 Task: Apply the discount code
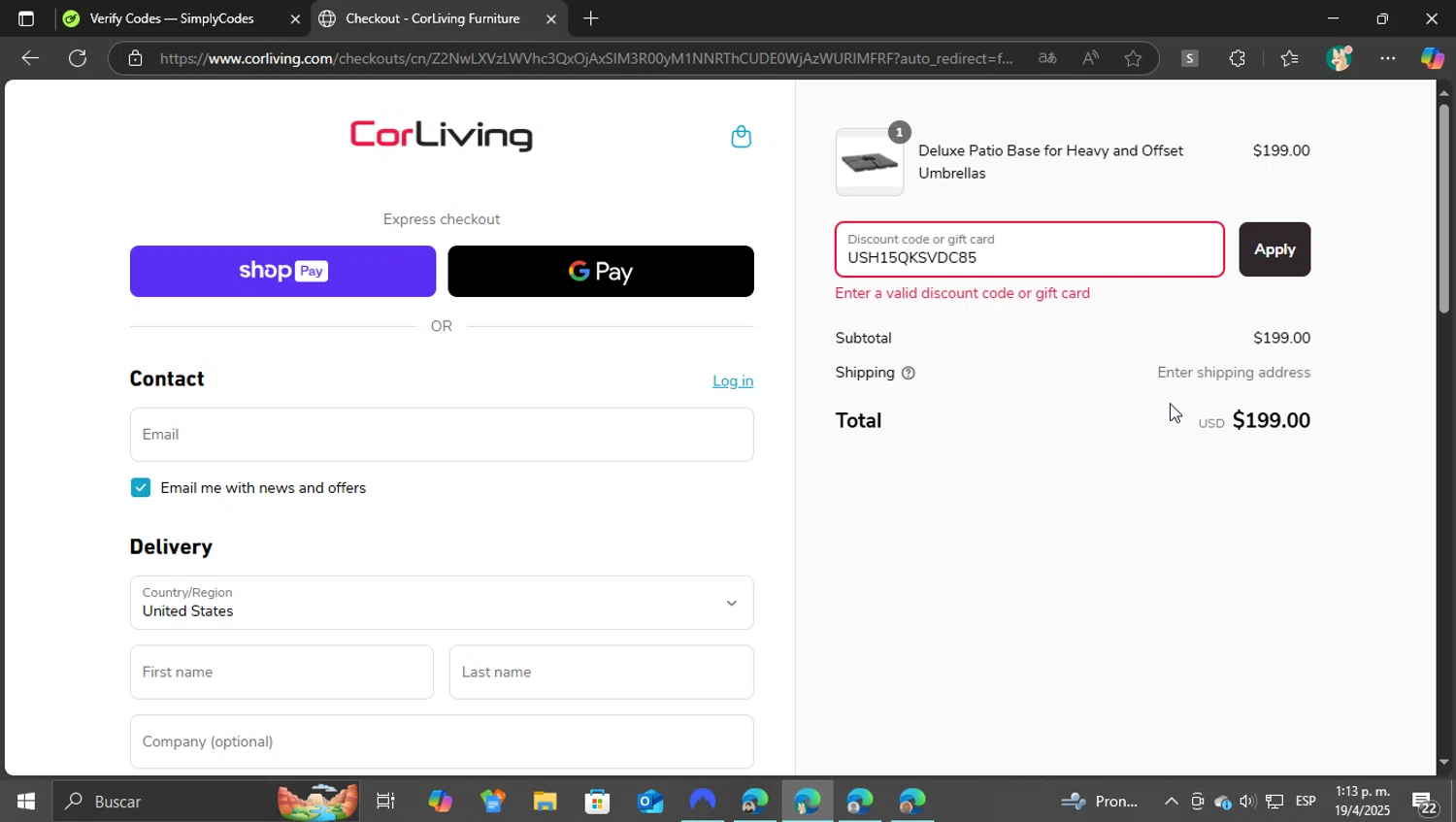tap(1274, 249)
